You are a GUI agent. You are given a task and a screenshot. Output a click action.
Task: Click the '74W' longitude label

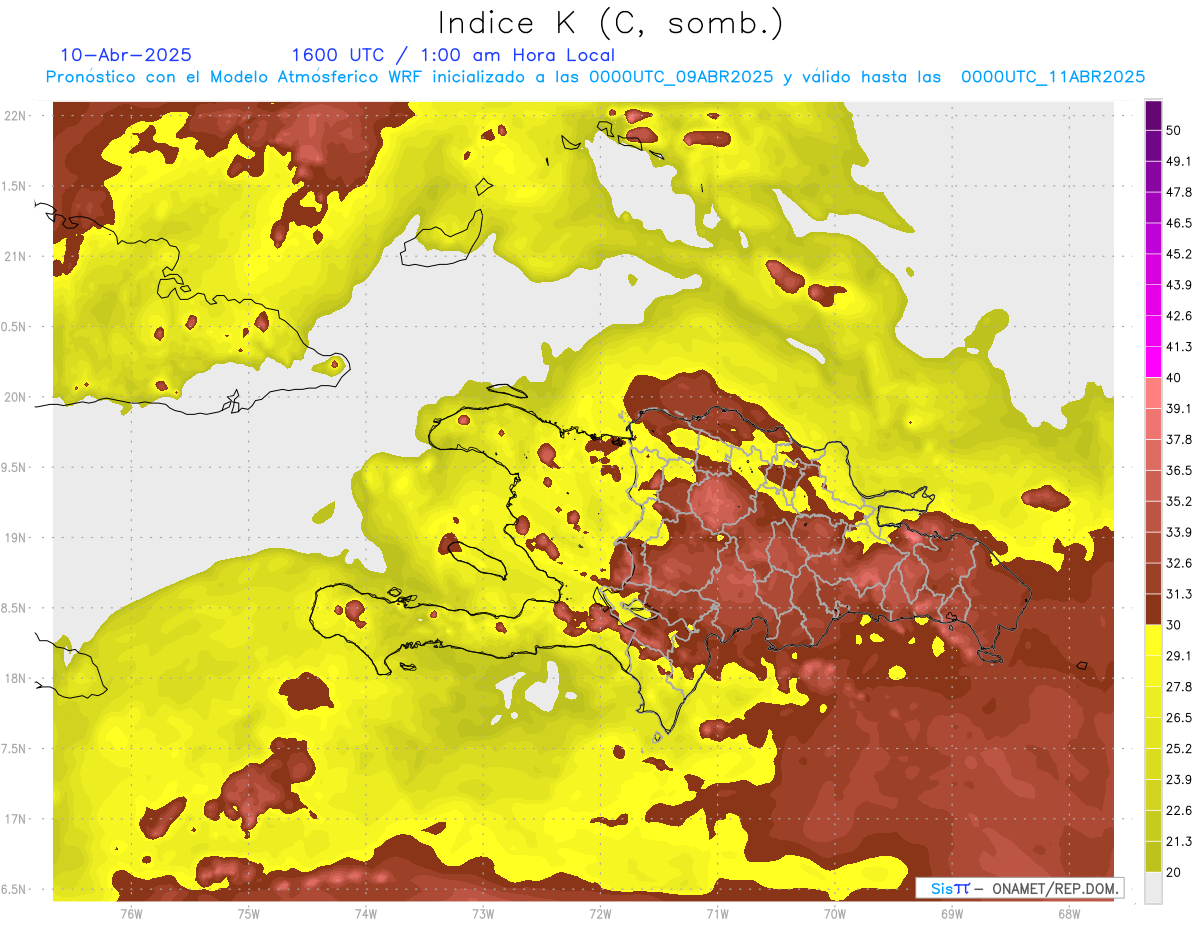366,914
